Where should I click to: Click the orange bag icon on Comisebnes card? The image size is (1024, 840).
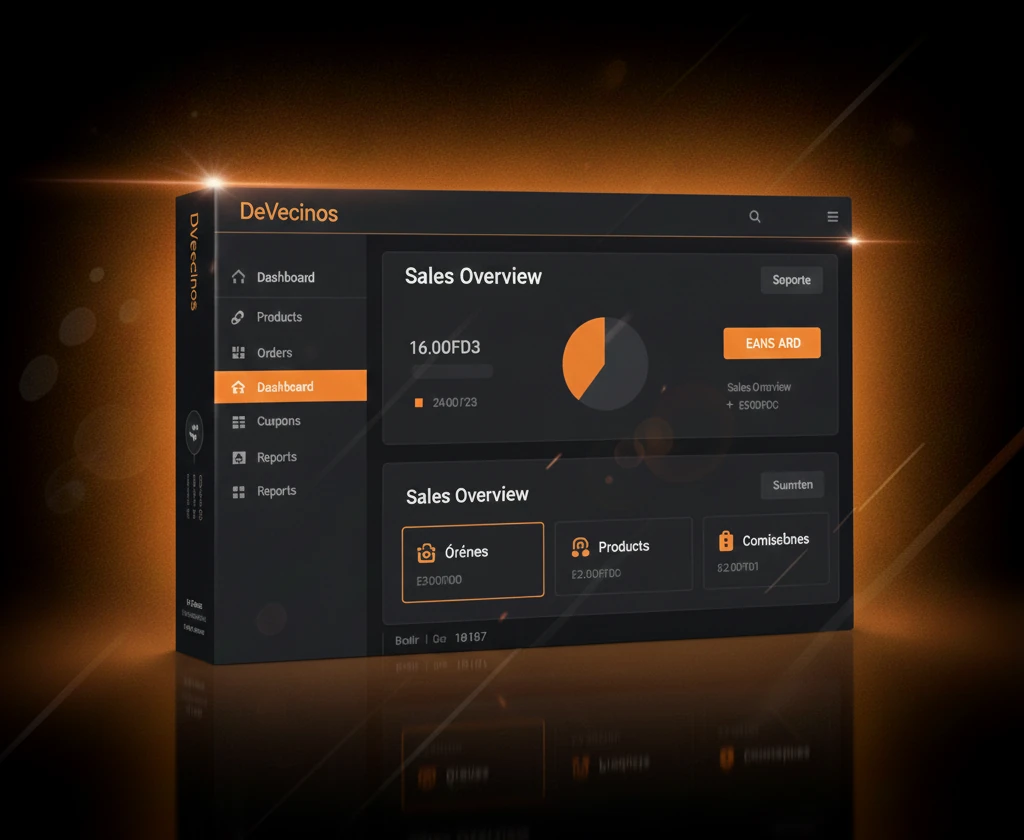click(x=726, y=541)
